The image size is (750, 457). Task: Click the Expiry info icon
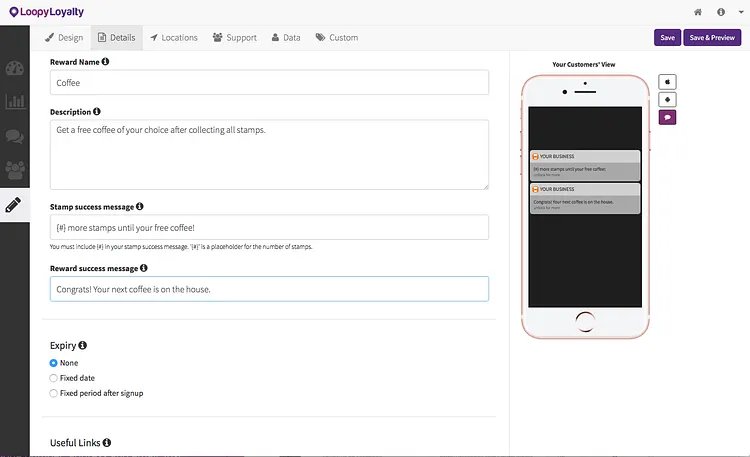[x=82, y=345]
